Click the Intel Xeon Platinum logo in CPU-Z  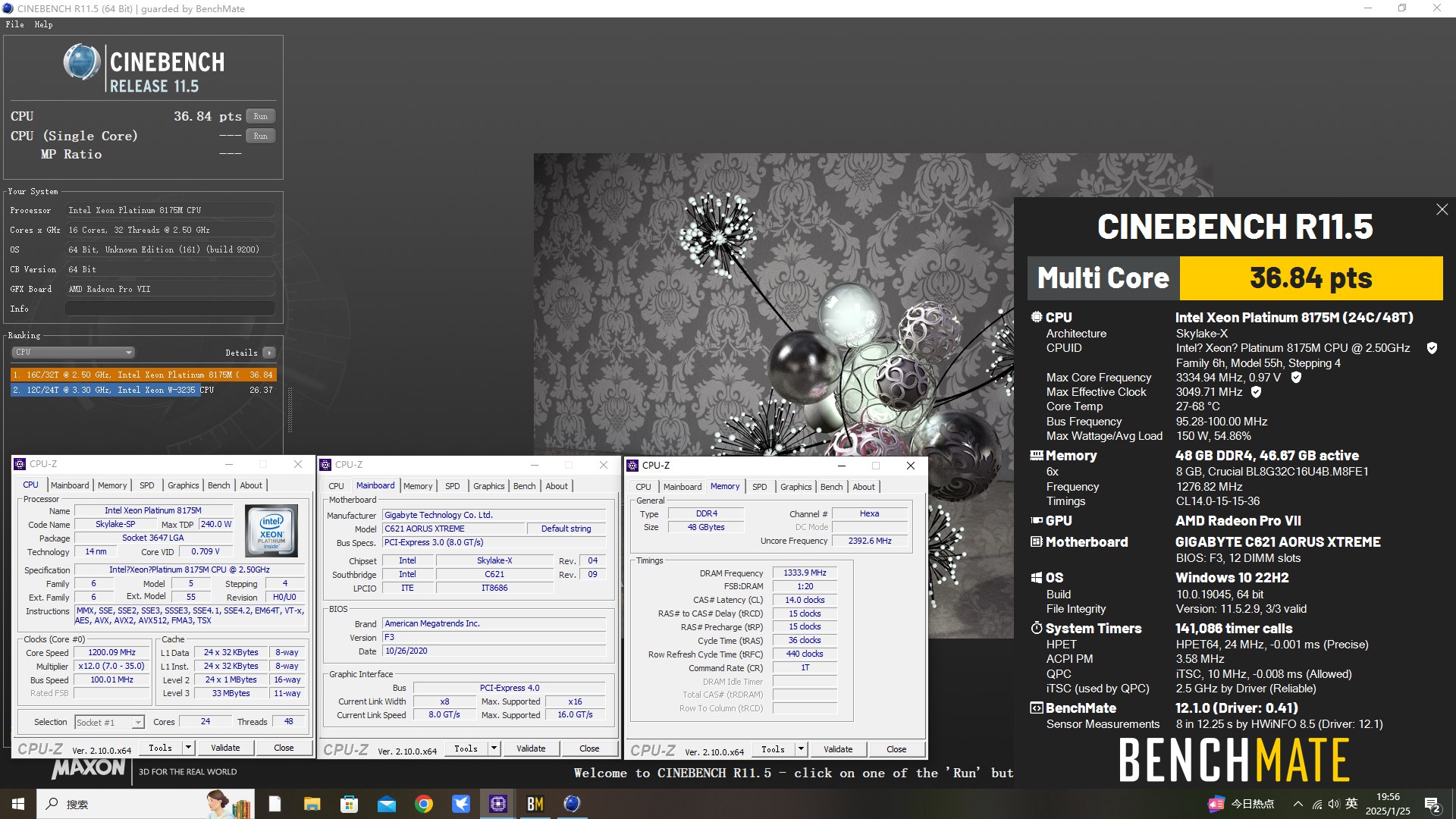pyautogui.click(x=271, y=531)
